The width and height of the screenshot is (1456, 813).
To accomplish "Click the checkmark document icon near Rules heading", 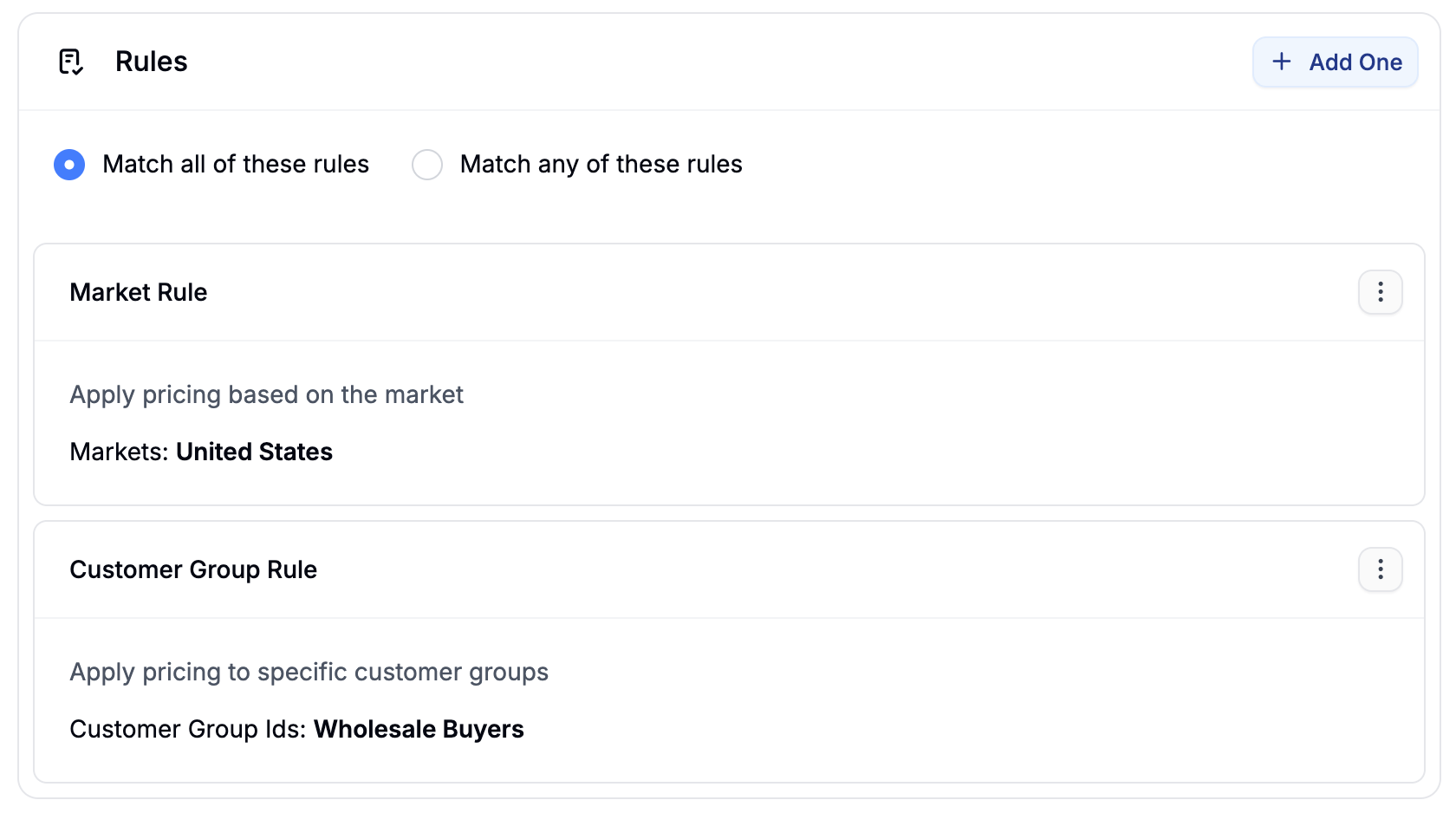I will [x=72, y=61].
